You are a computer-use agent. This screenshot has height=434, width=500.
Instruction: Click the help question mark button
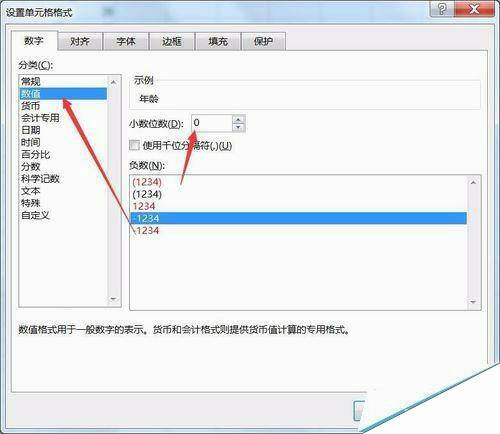pos(441,9)
